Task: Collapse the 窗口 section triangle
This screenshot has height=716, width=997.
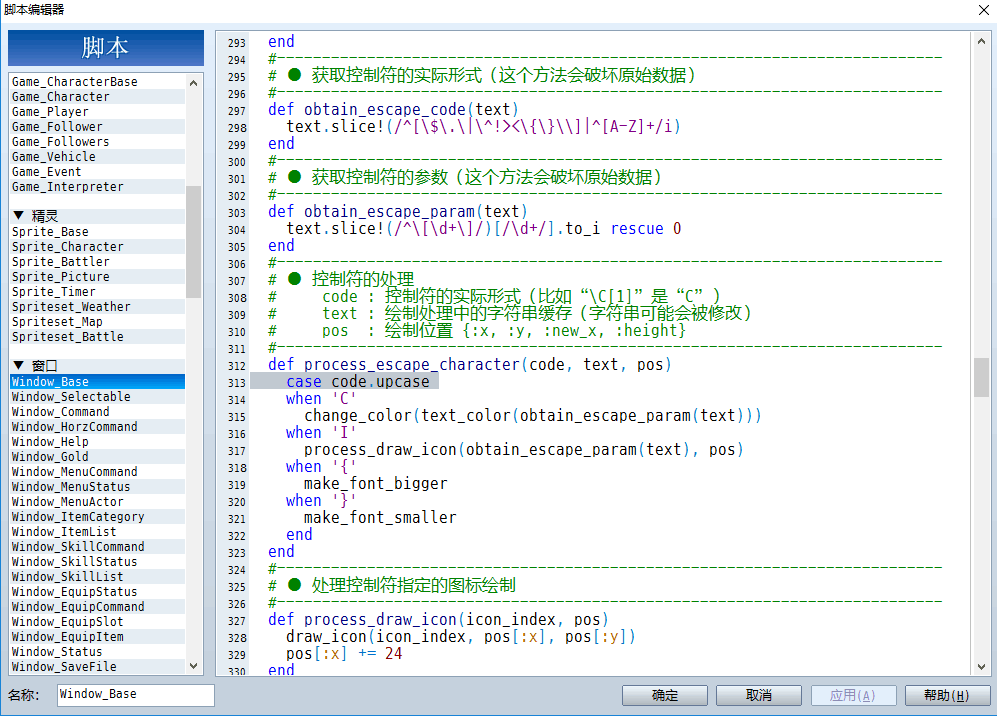Action: tap(18, 366)
